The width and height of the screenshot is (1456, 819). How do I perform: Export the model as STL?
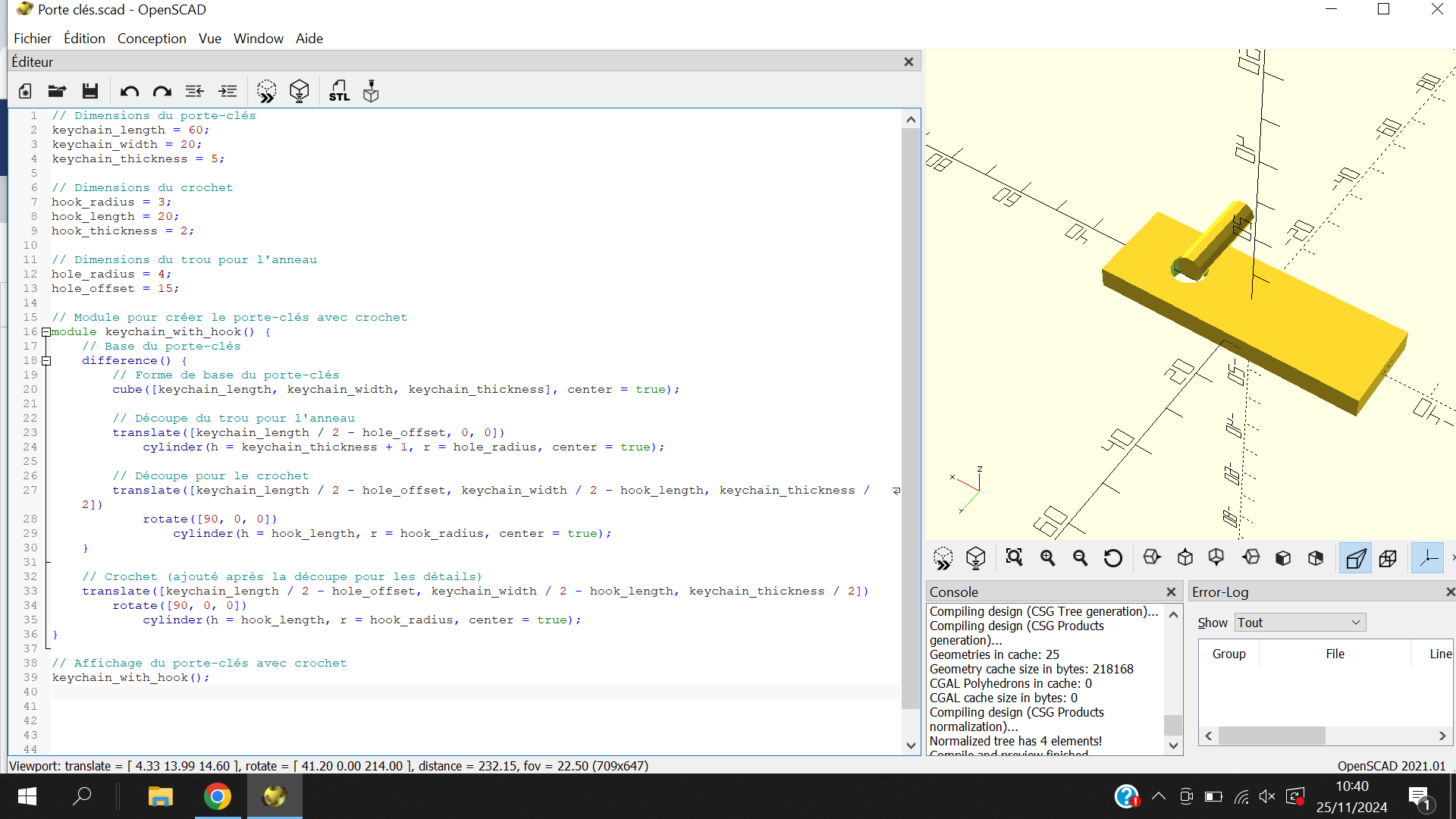tap(339, 91)
